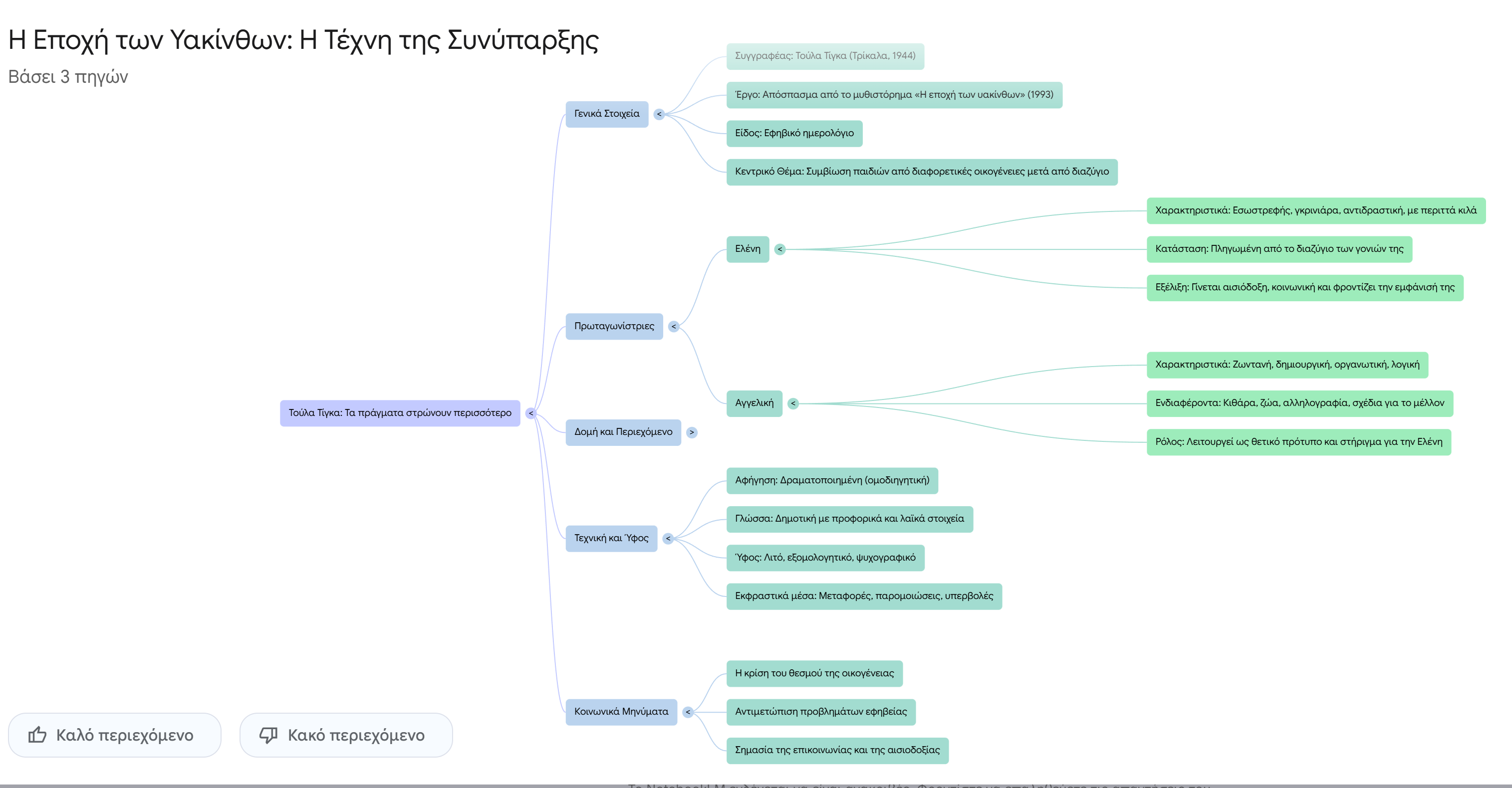Collapse the Τεχνική και Ύφος chevron

tap(668, 539)
